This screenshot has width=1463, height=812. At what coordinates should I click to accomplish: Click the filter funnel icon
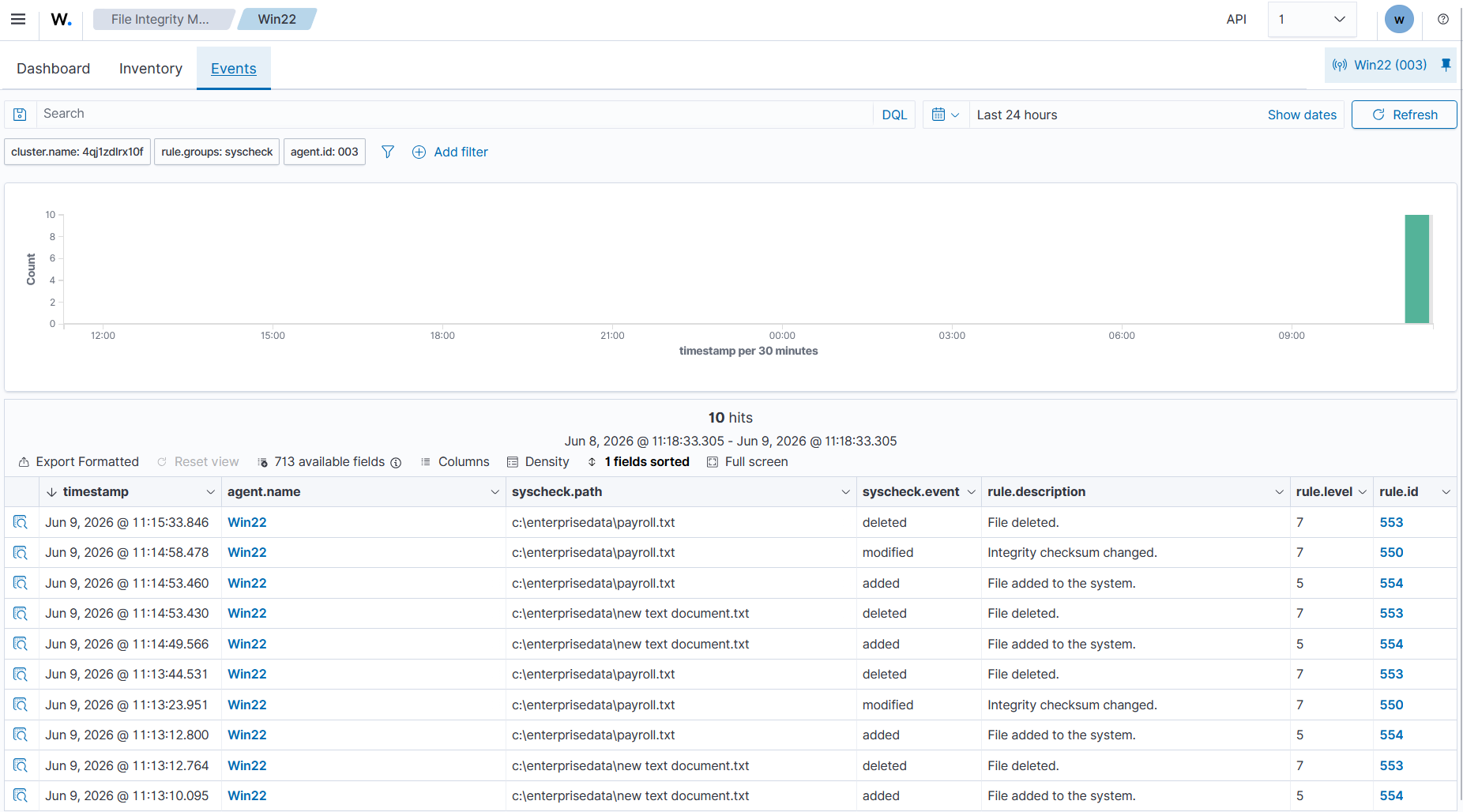coord(388,152)
